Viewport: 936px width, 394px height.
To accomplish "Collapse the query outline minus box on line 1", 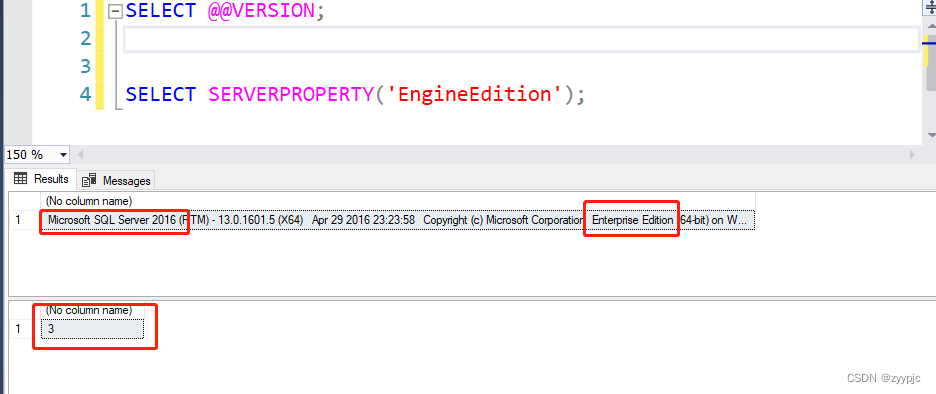I will click(116, 11).
